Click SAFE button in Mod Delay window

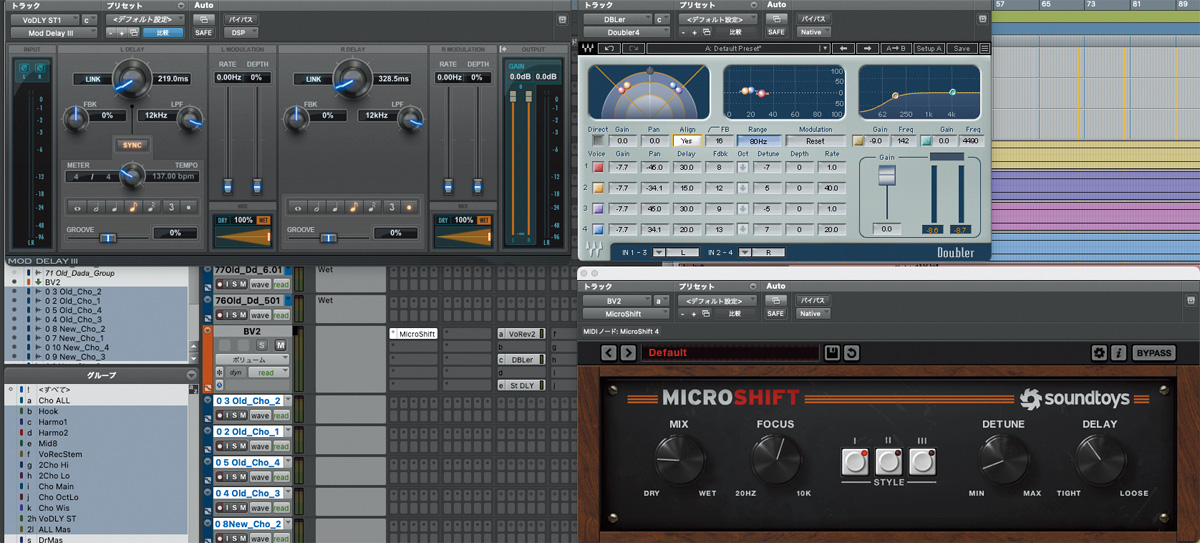[x=204, y=32]
